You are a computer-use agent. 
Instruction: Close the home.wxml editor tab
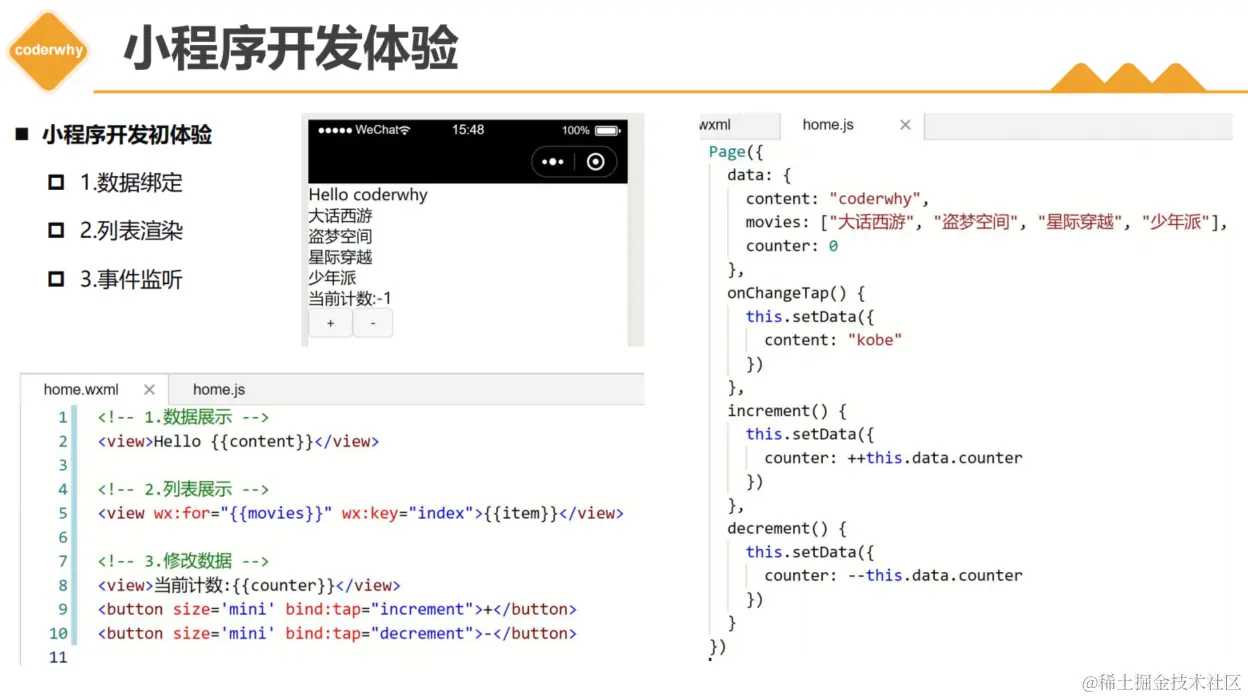149,390
